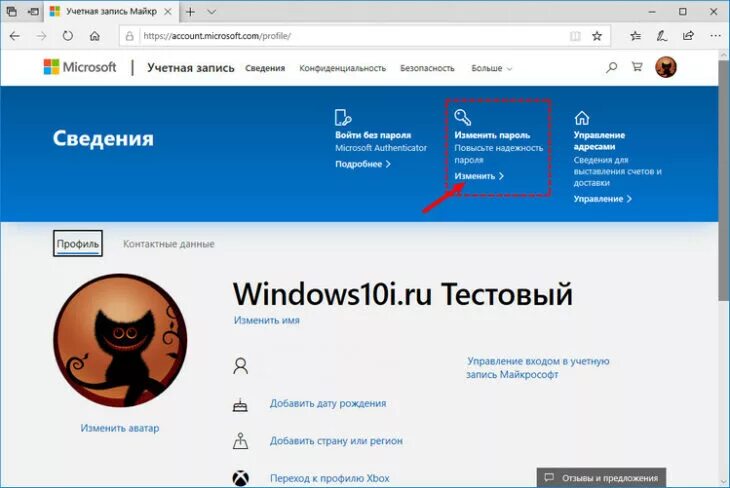Open account menu via header avatar
730x488 pixels.
tap(666, 67)
